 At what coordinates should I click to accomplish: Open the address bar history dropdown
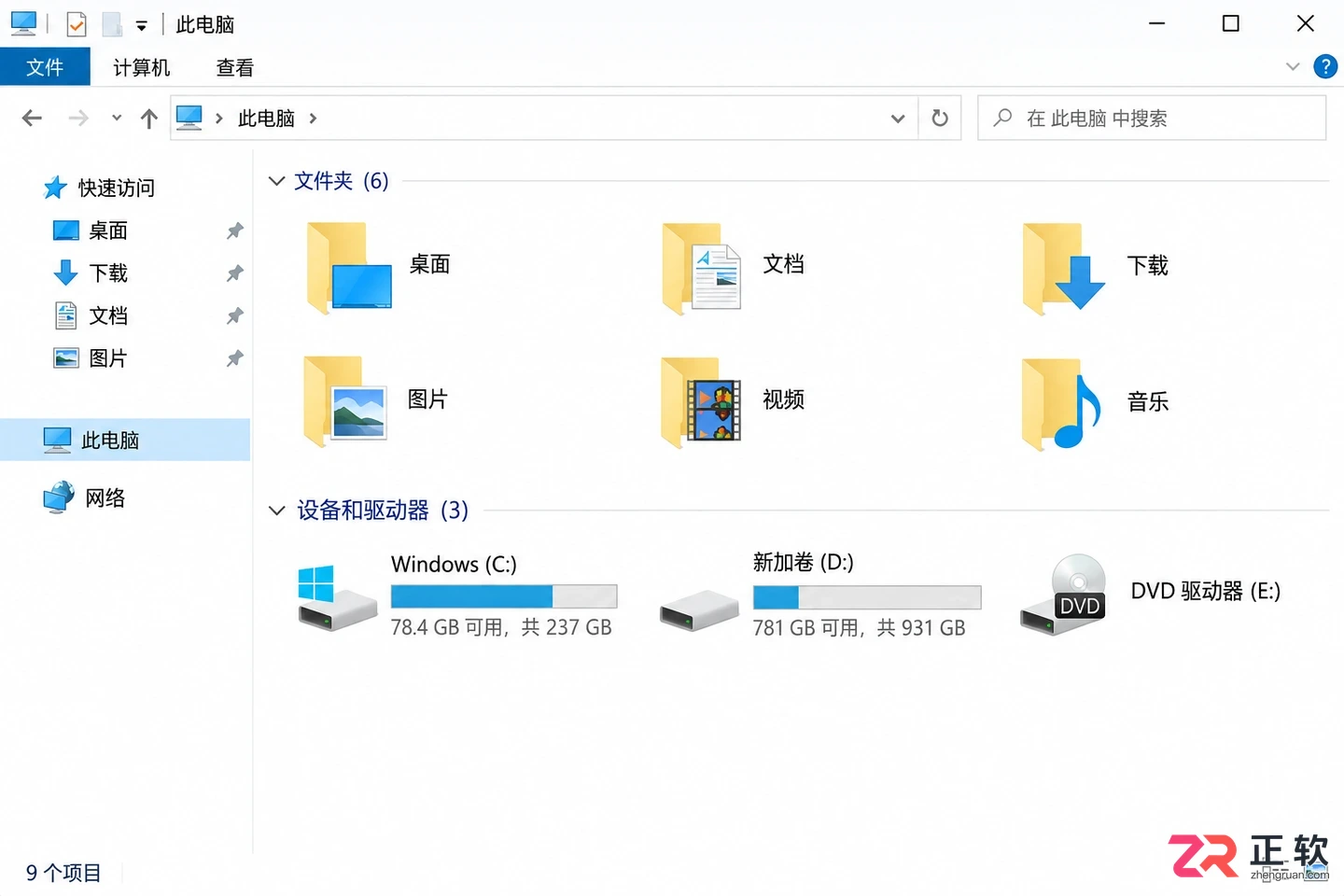point(898,119)
